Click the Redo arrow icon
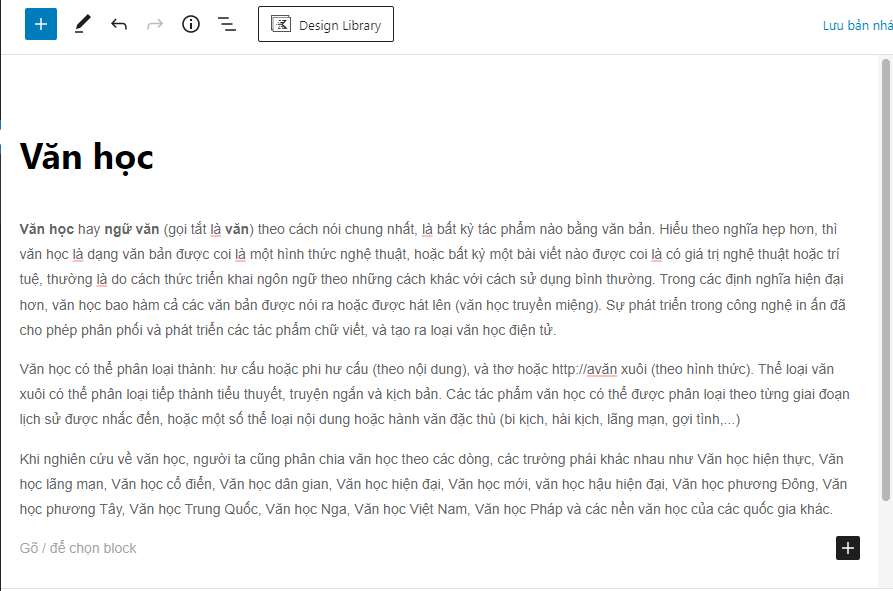Viewport: 893px width, 591px height. [x=155, y=24]
